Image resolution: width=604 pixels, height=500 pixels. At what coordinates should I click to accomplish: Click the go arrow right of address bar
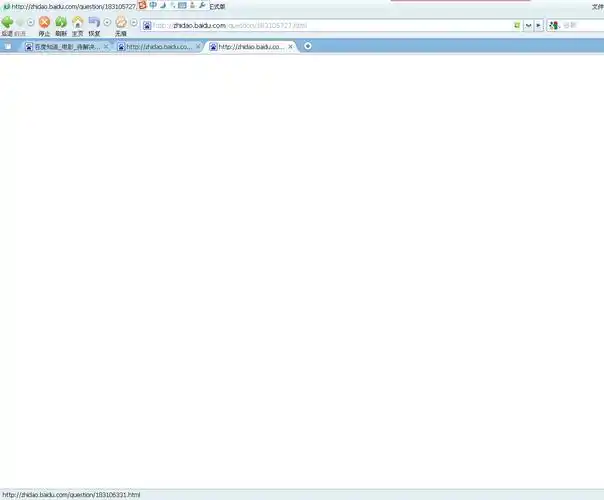[539, 25]
